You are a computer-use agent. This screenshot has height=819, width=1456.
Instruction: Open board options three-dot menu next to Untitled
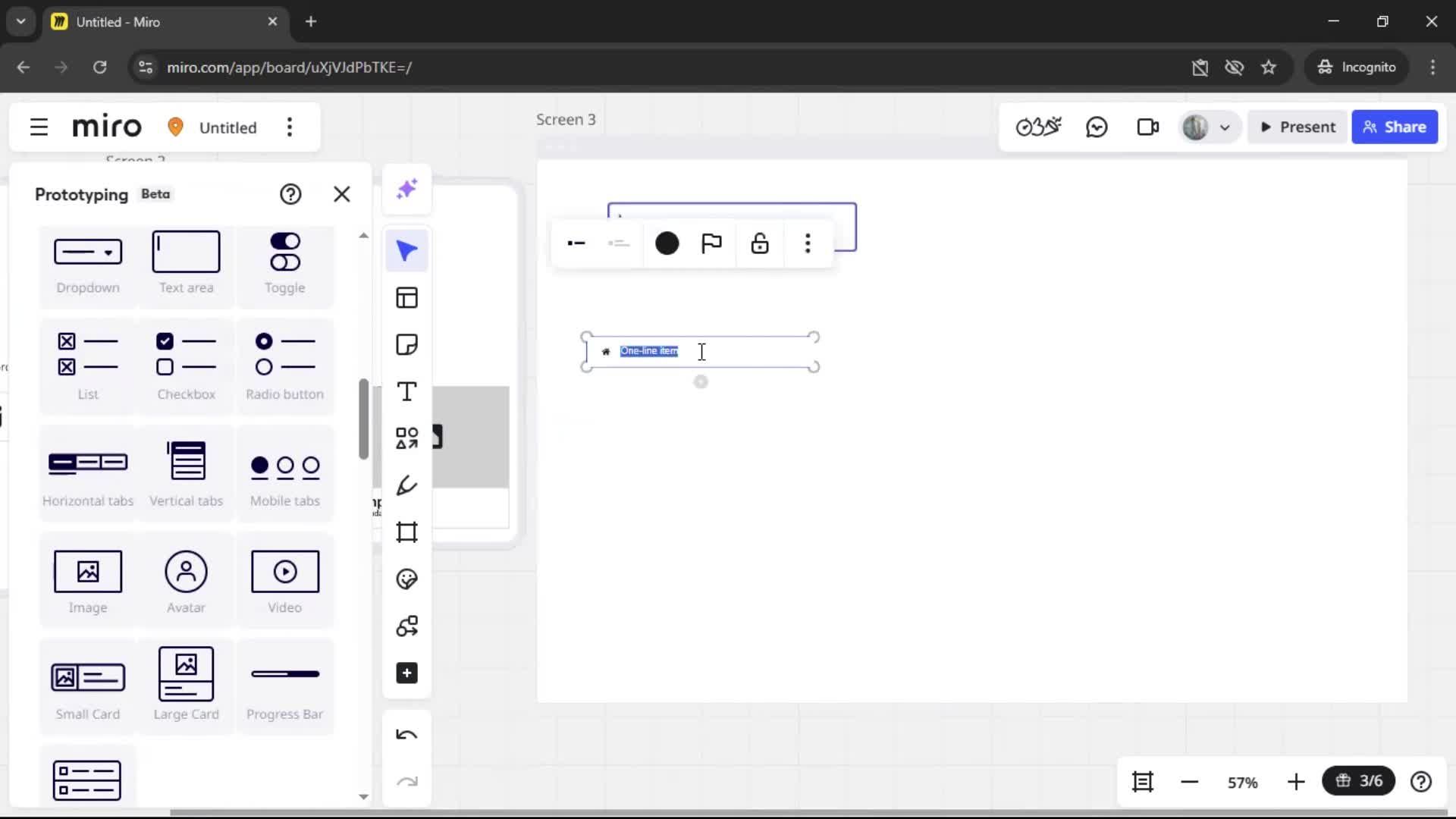[290, 127]
